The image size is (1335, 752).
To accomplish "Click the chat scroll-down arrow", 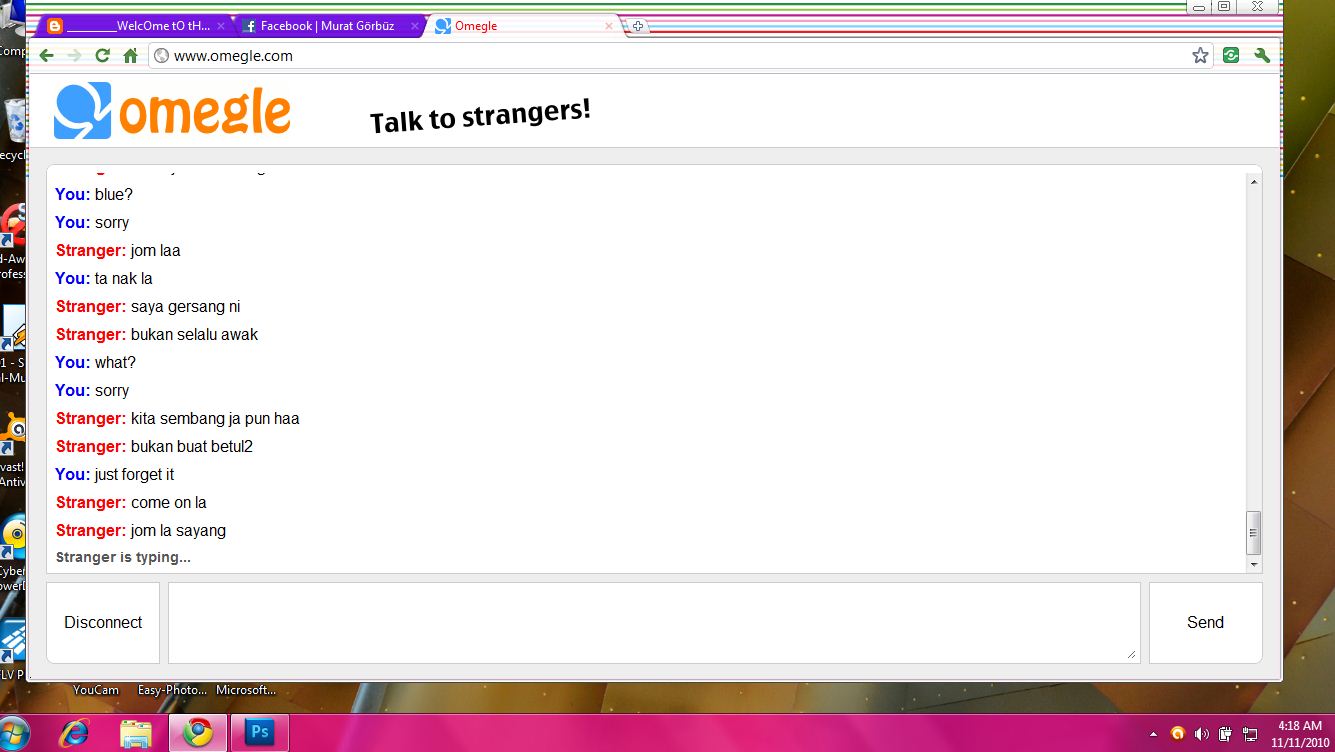I will point(1254,565).
